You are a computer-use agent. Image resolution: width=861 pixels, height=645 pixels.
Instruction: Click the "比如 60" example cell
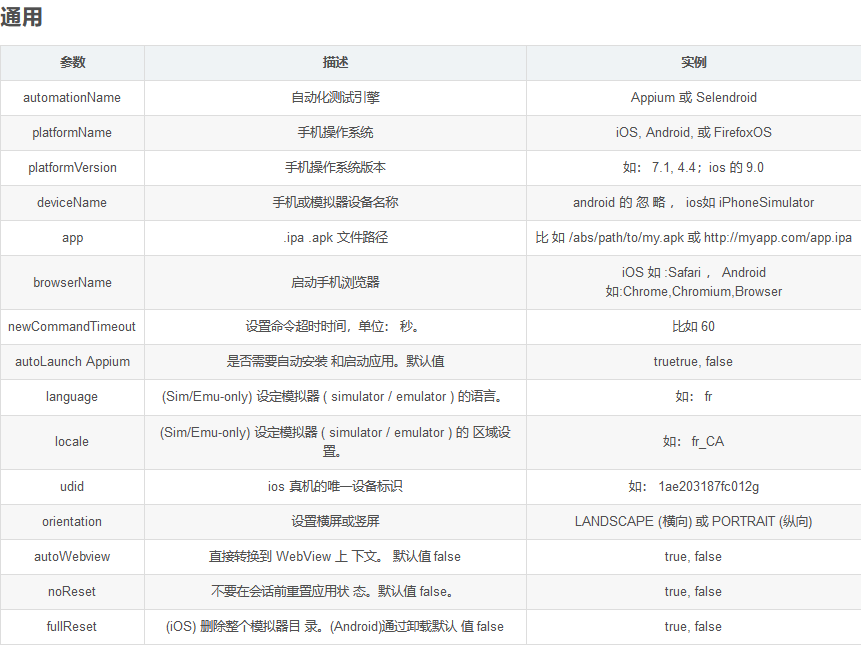tap(694, 327)
